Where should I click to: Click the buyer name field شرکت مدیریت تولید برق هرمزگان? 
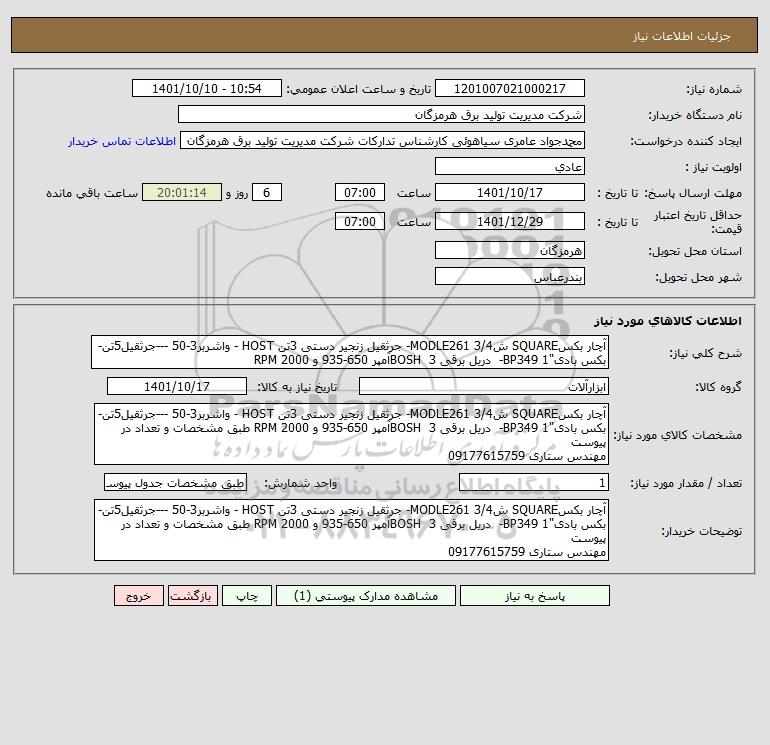[381, 114]
